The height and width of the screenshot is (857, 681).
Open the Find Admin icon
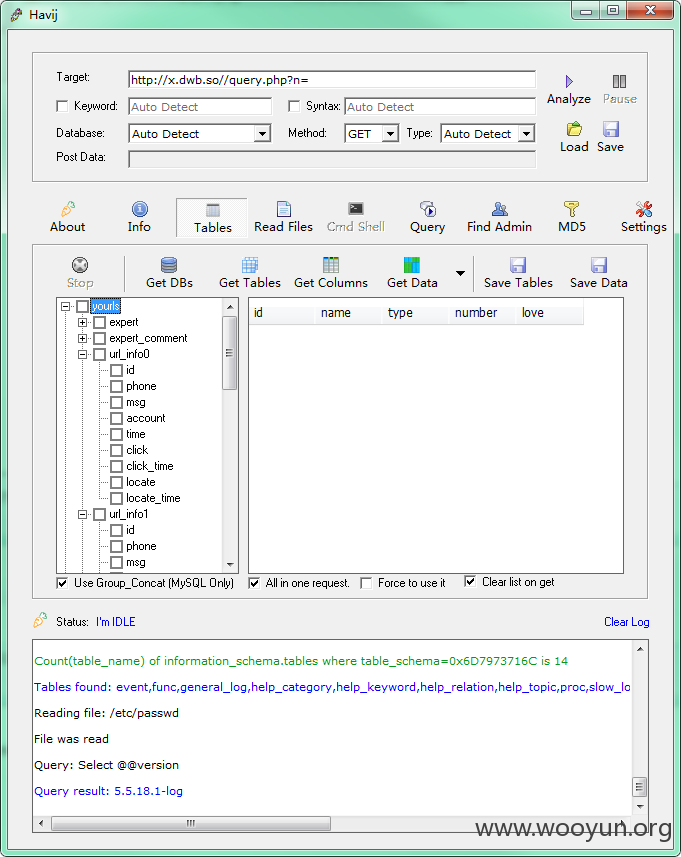500,209
